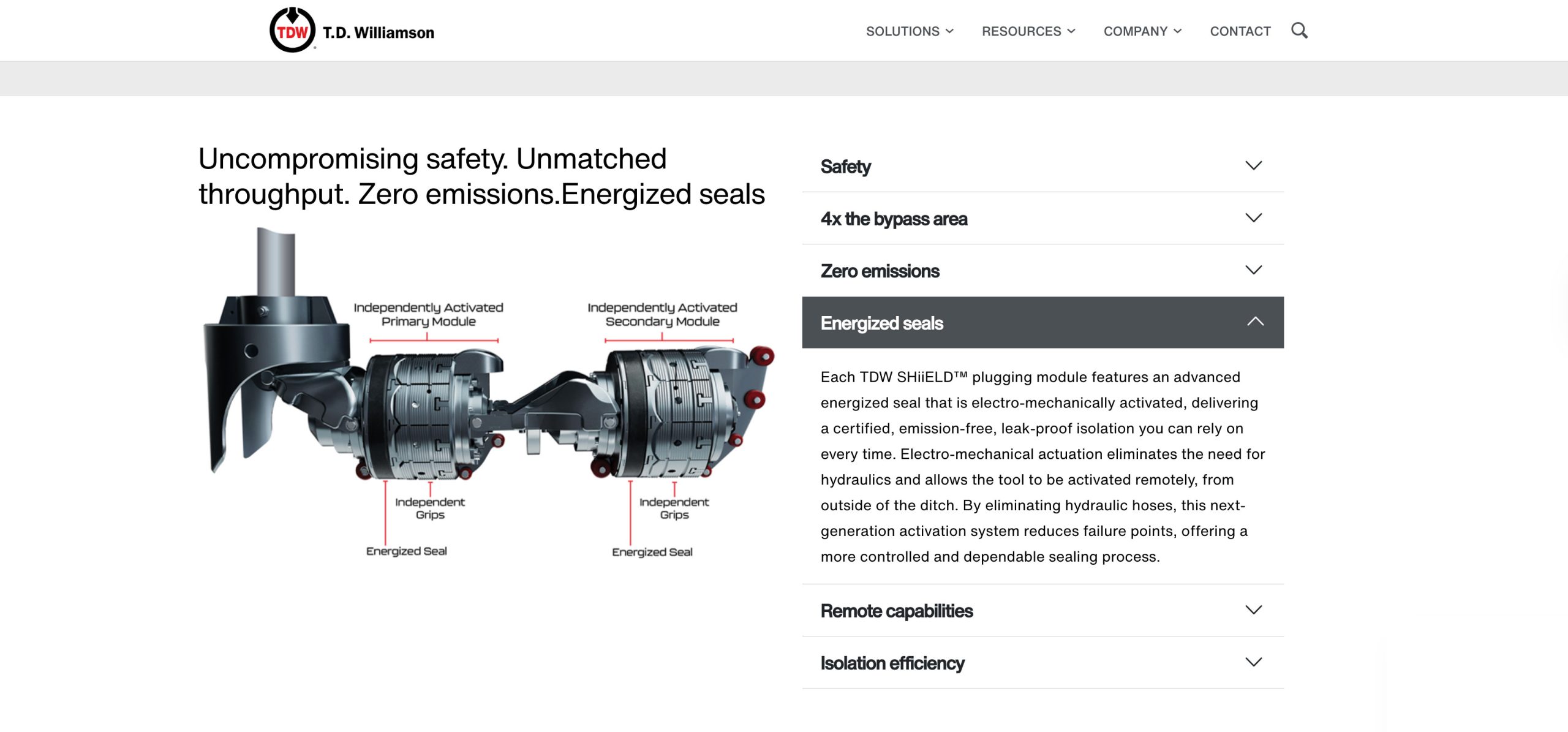Image resolution: width=1568 pixels, height=732 pixels.
Task: Click the chevron next to 4x the bypass area
Action: click(x=1254, y=218)
